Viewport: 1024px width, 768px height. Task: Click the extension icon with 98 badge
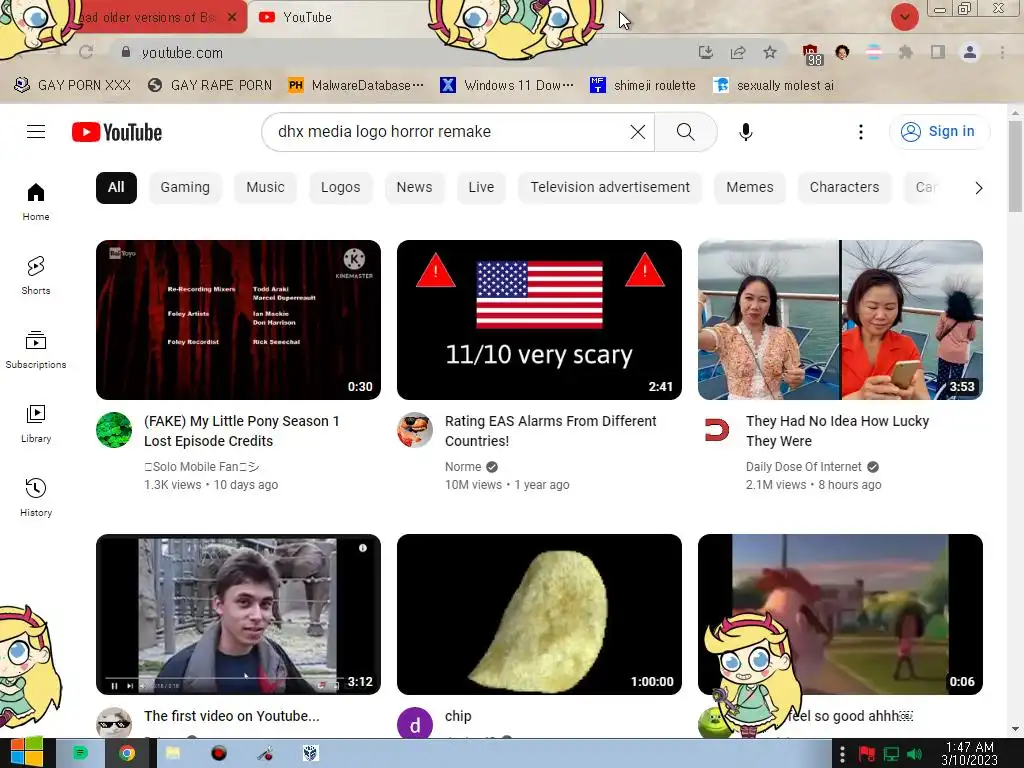click(812, 54)
